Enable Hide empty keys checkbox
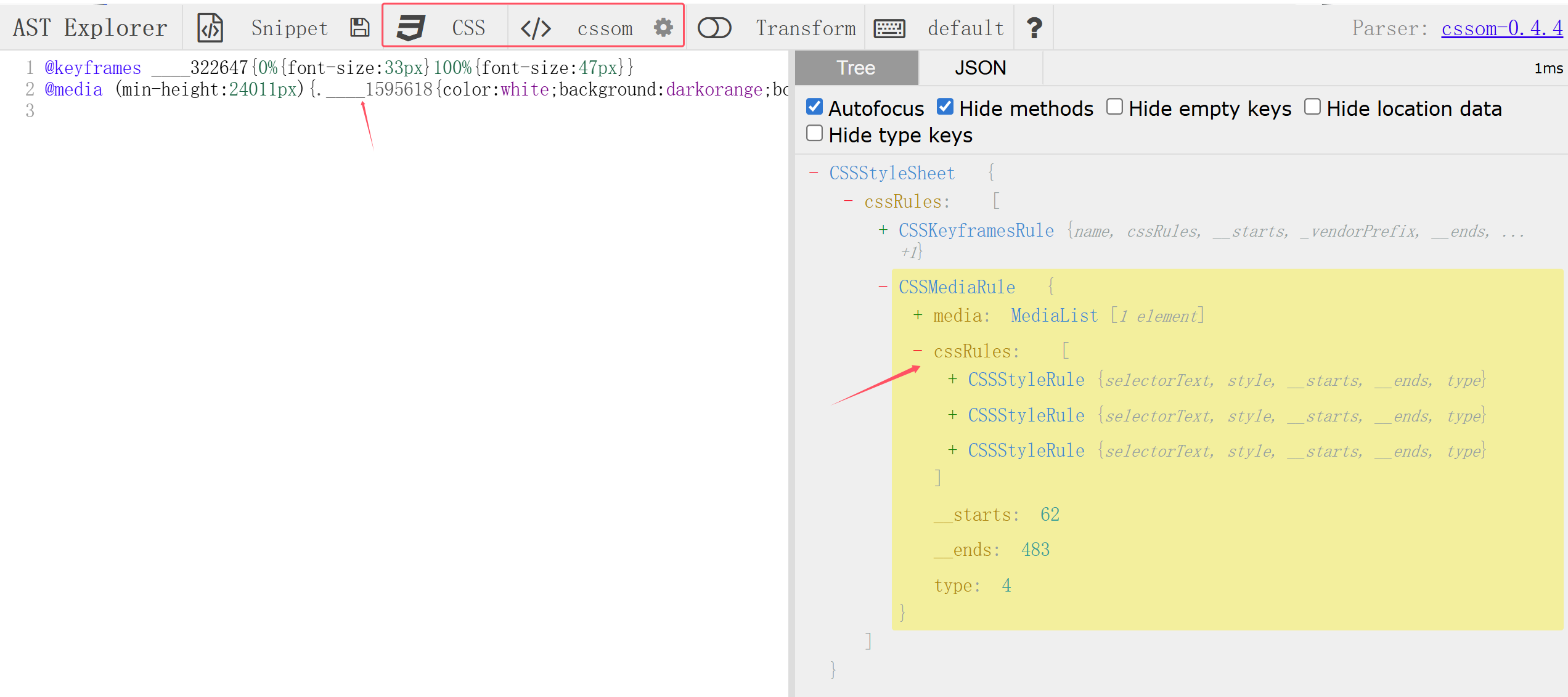1568x697 pixels. [1114, 107]
